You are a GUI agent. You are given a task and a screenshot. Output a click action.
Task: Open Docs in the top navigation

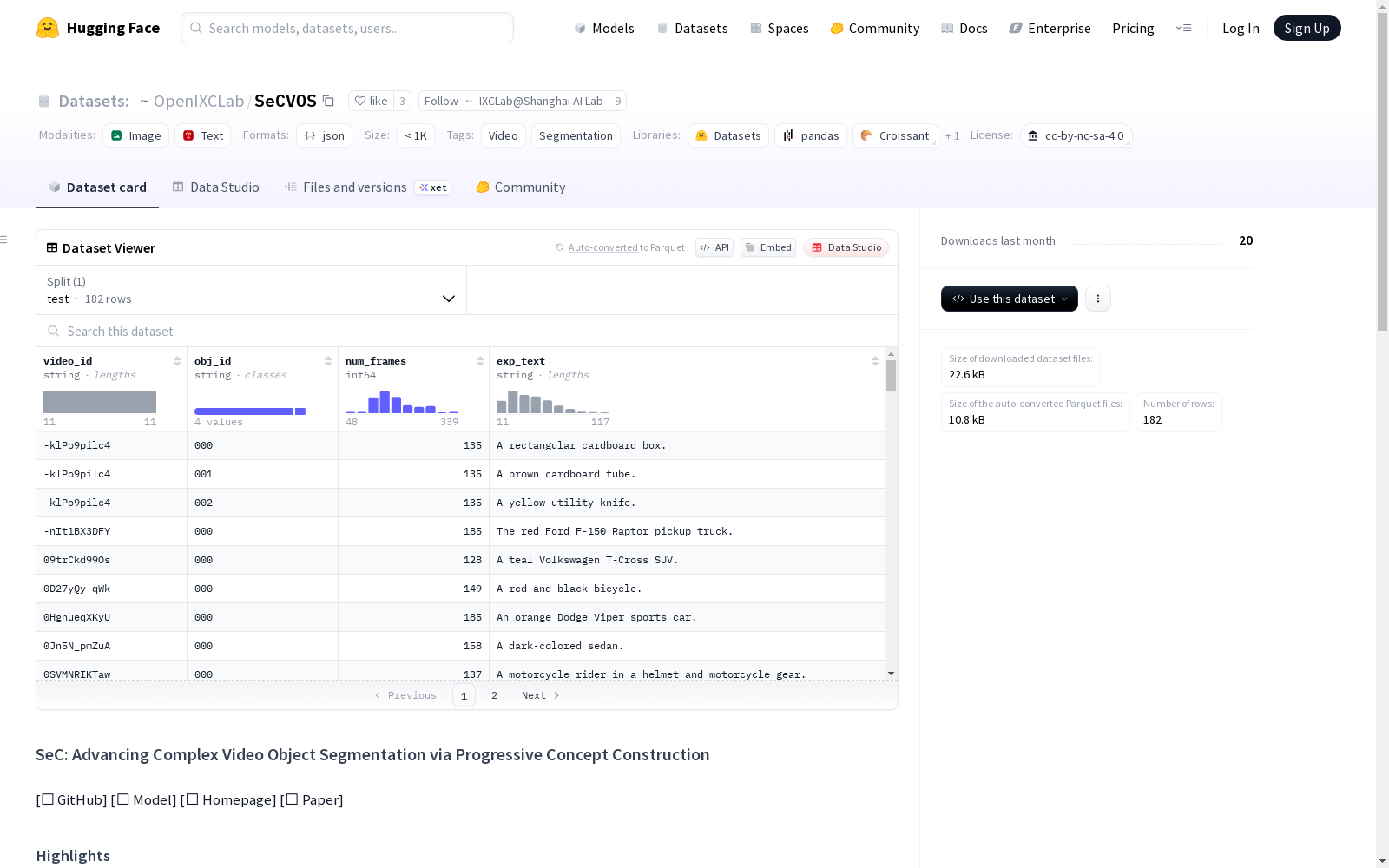(964, 28)
